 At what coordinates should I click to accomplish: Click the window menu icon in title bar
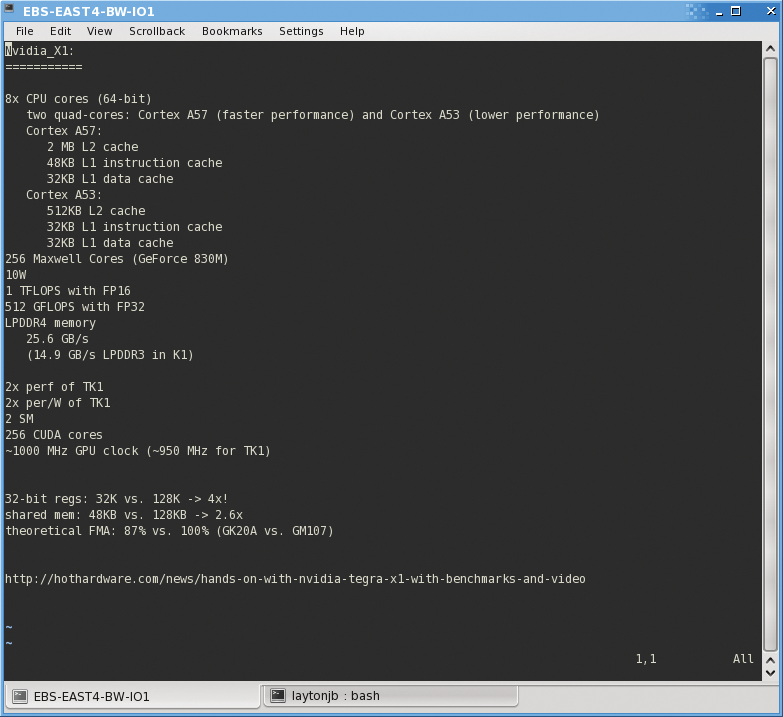[9, 8]
